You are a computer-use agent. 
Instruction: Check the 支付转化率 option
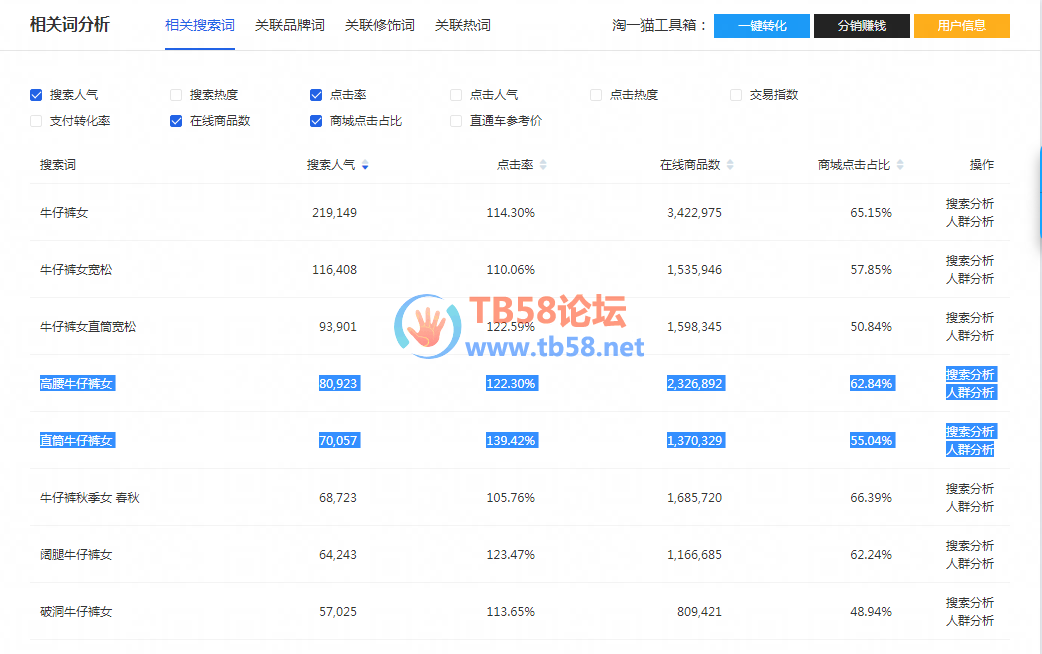36,121
